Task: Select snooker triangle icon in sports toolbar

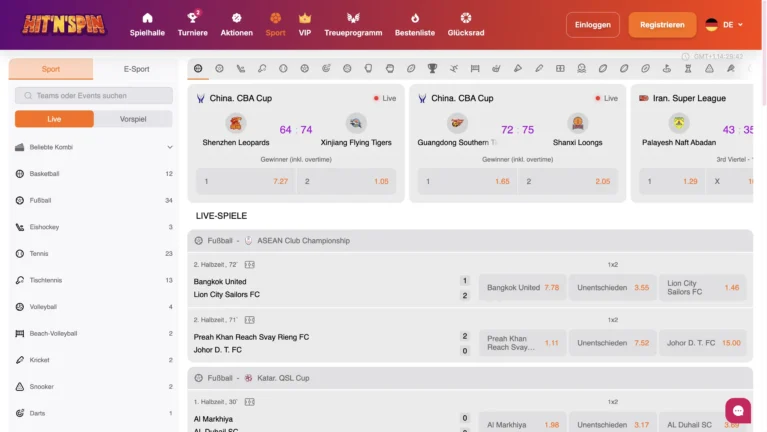Action: (x=709, y=68)
